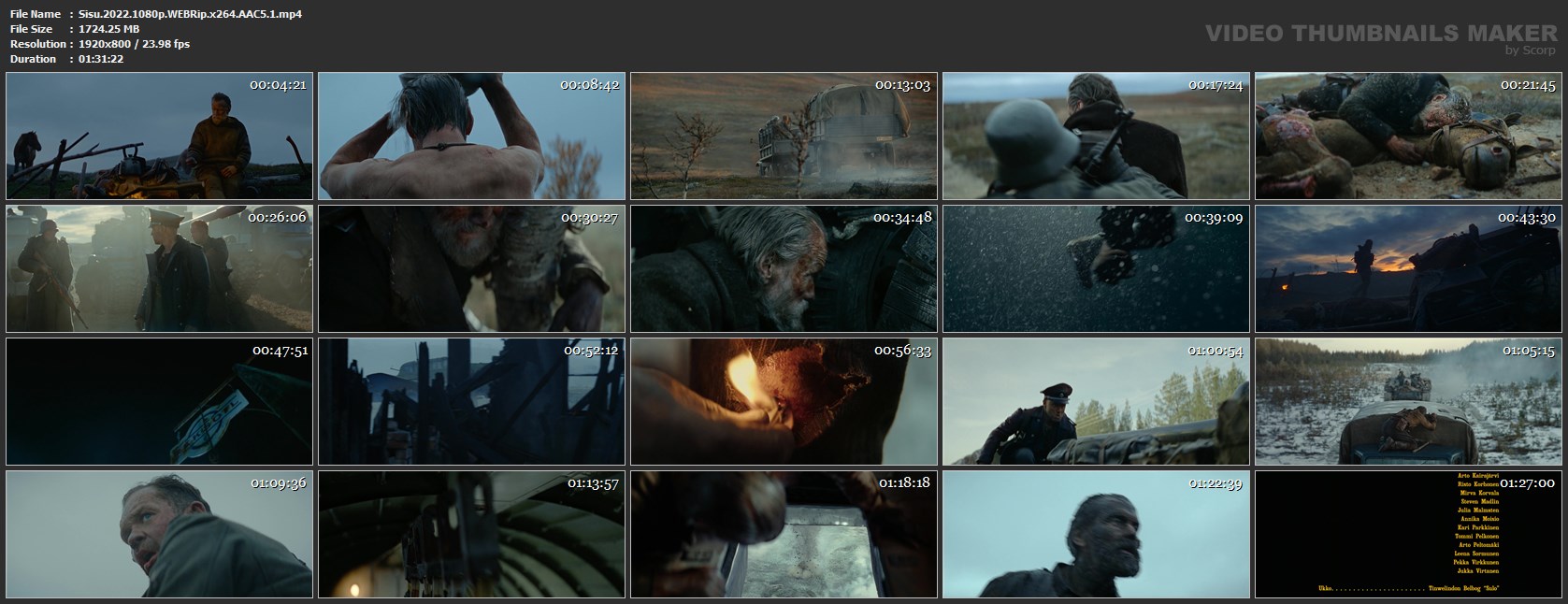
Task: Select the thumbnail marked 00:30:27
Action: point(471,269)
